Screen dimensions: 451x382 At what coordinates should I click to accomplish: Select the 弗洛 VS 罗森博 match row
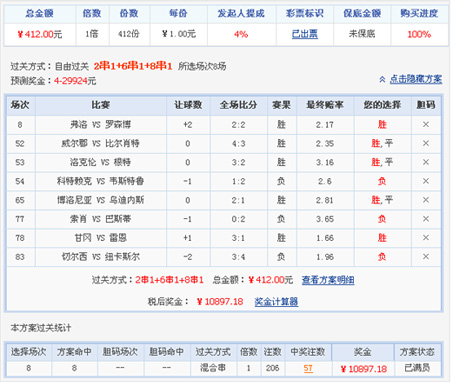point(224,125)
